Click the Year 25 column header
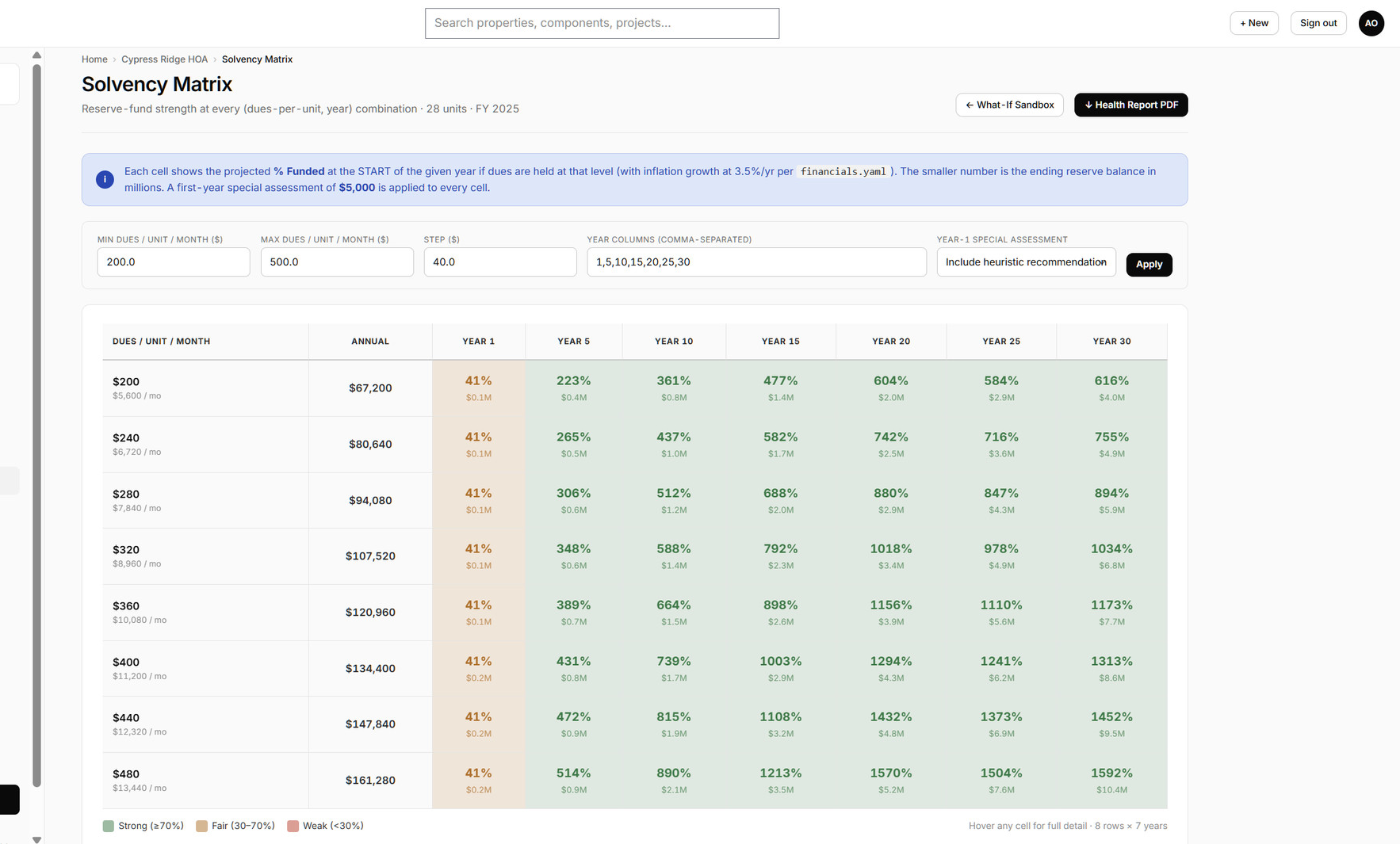1400x844 pixels. (x=1001, y=342)
